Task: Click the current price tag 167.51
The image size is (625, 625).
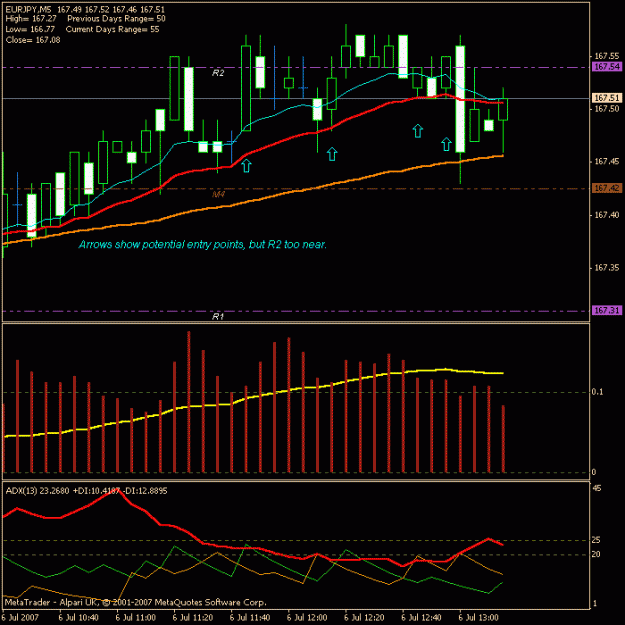Action: [607, 98]
